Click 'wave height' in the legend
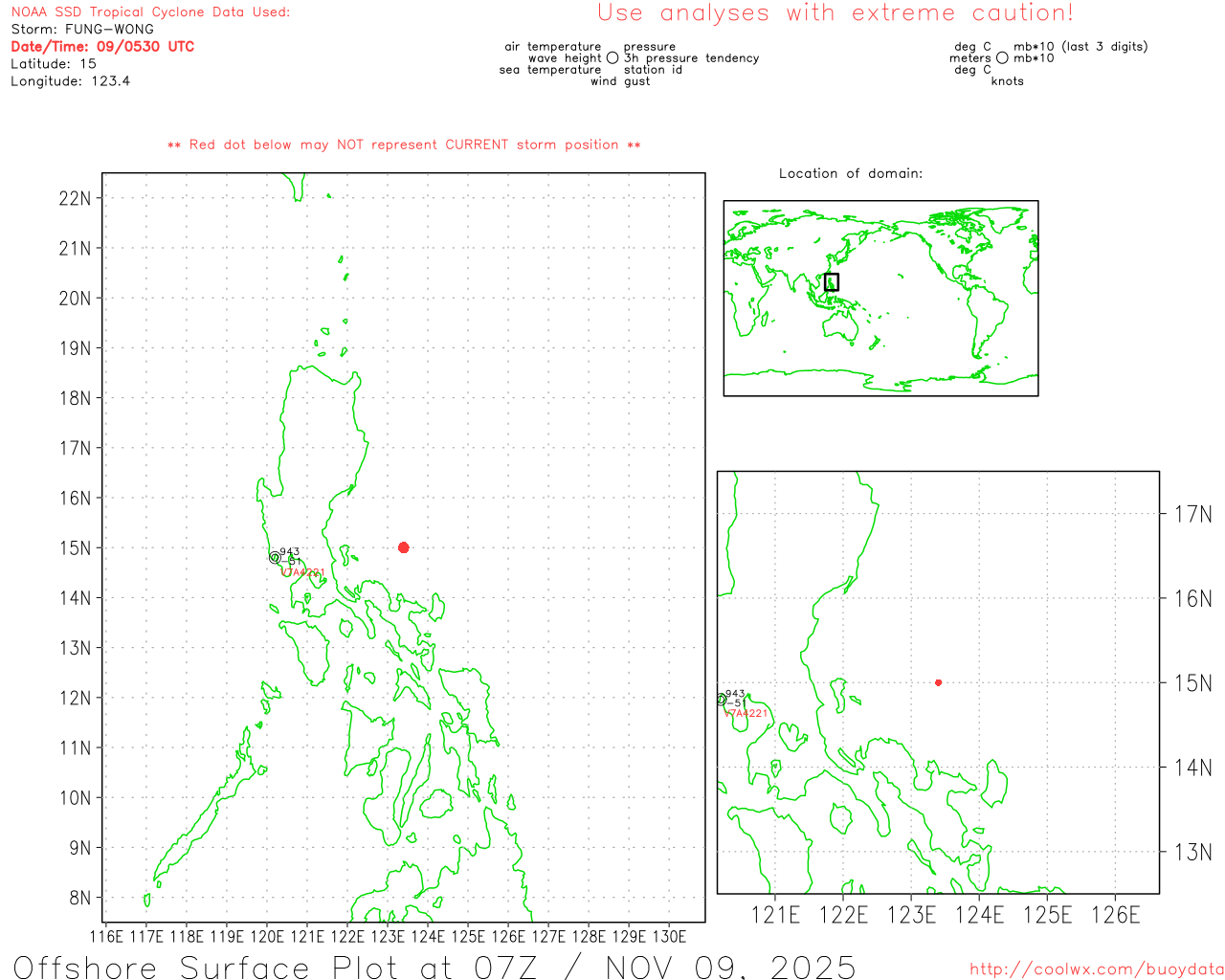Screen dimensions: 1225x980 click(x=565, y=58)
